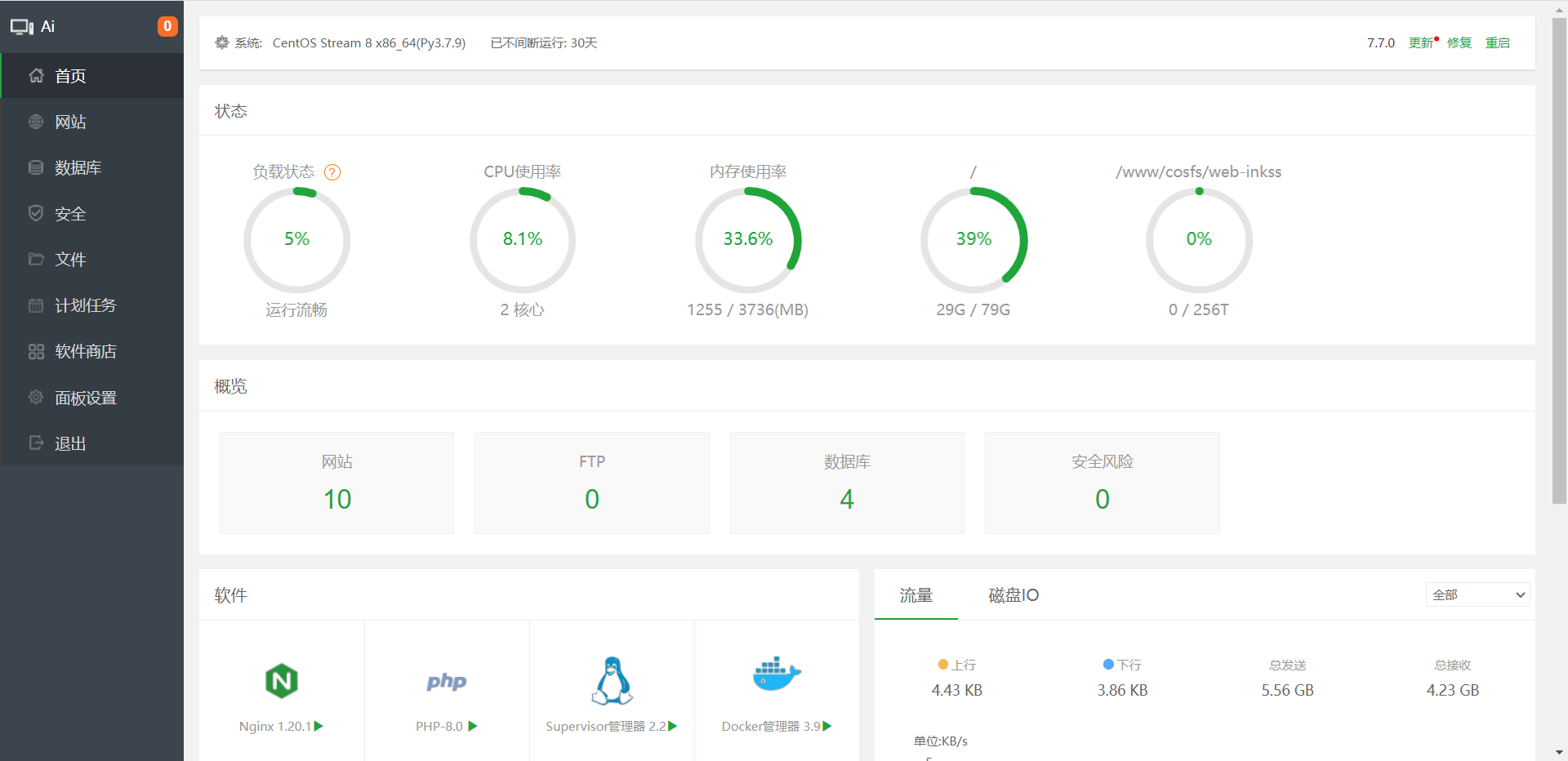Click the 文件 folder icon
Screen dimensions: 1568x761
point(36,259)
